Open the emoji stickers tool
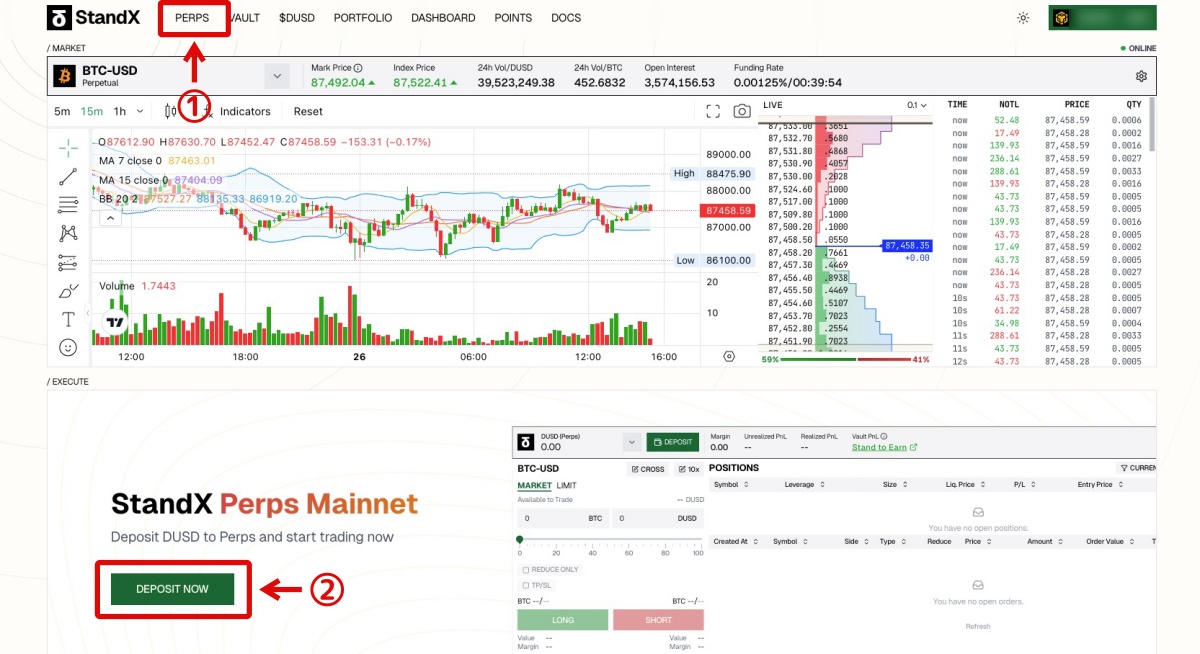The image size is (1200, 654). [x=67, y=347]
